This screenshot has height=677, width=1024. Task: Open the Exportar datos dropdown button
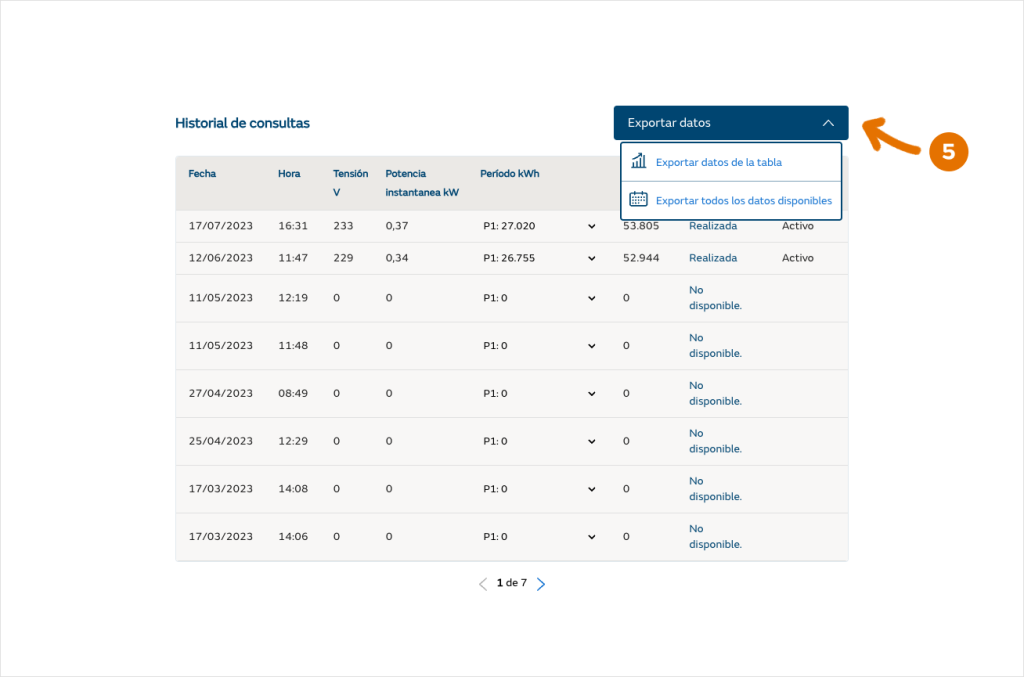(x=730, y=123)
